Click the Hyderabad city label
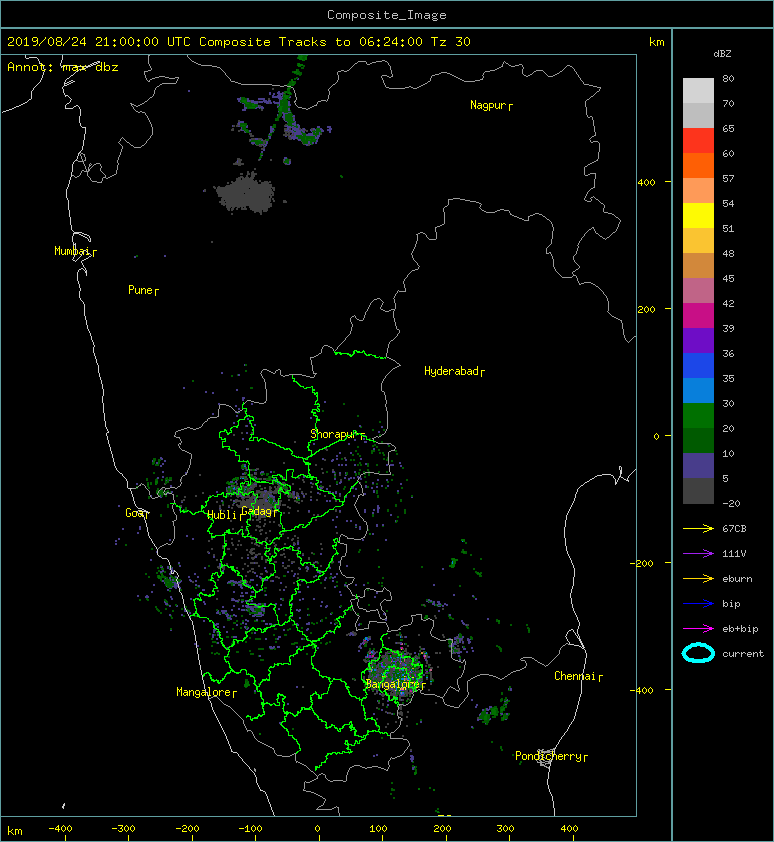774x842 pixels. tap(451, 371)
